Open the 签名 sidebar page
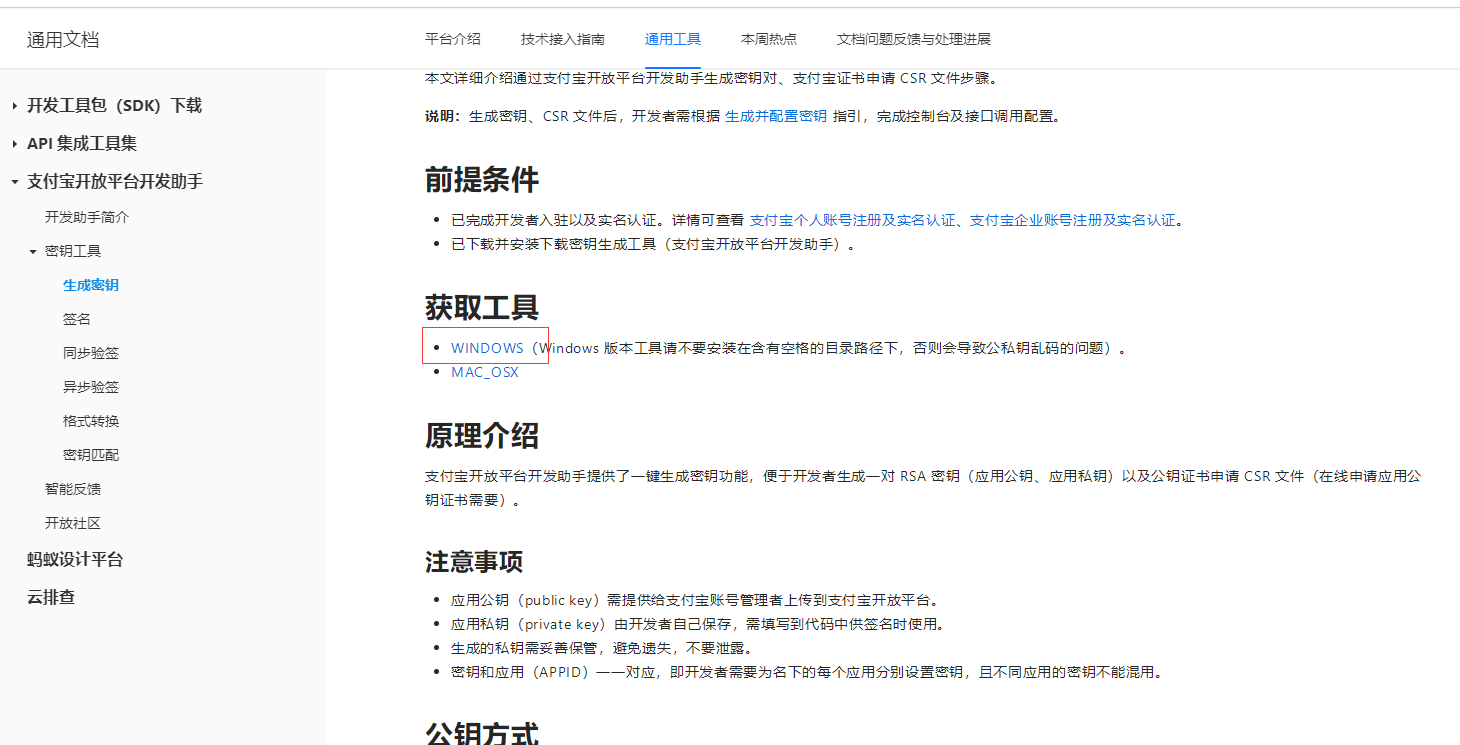 [x=77, y=319]
